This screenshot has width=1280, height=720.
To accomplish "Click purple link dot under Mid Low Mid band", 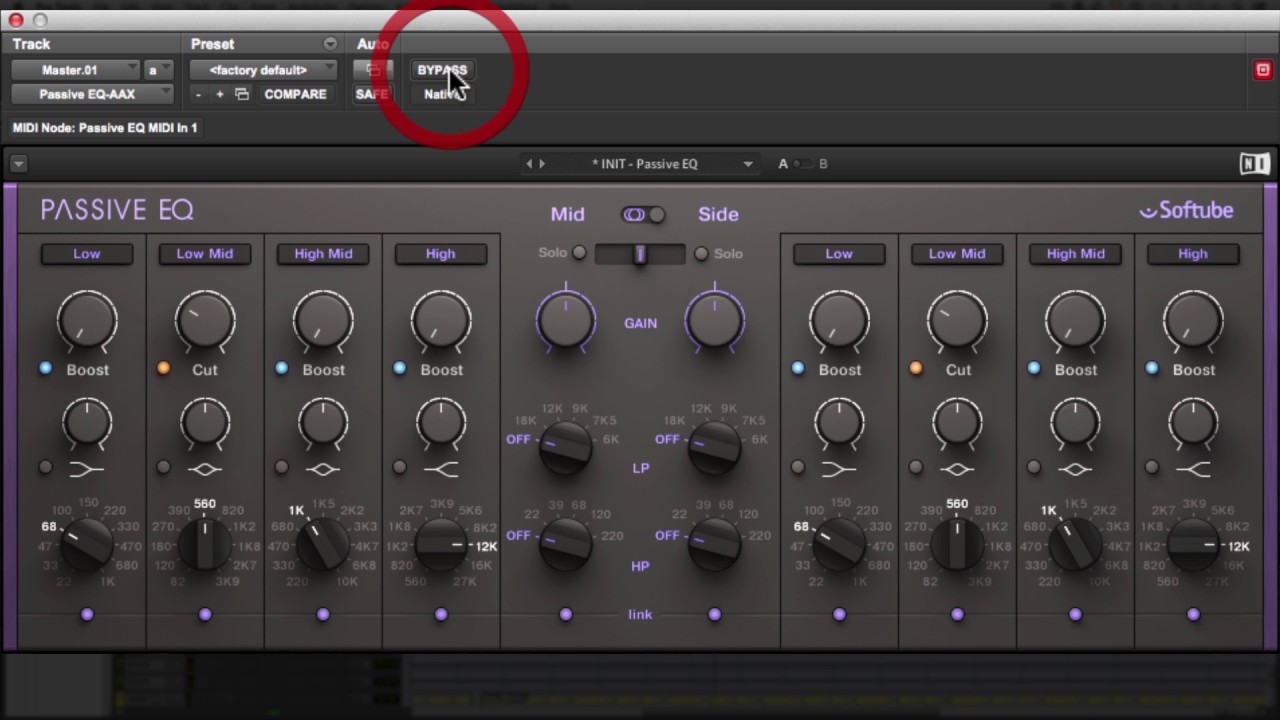I will click(205, 614).
